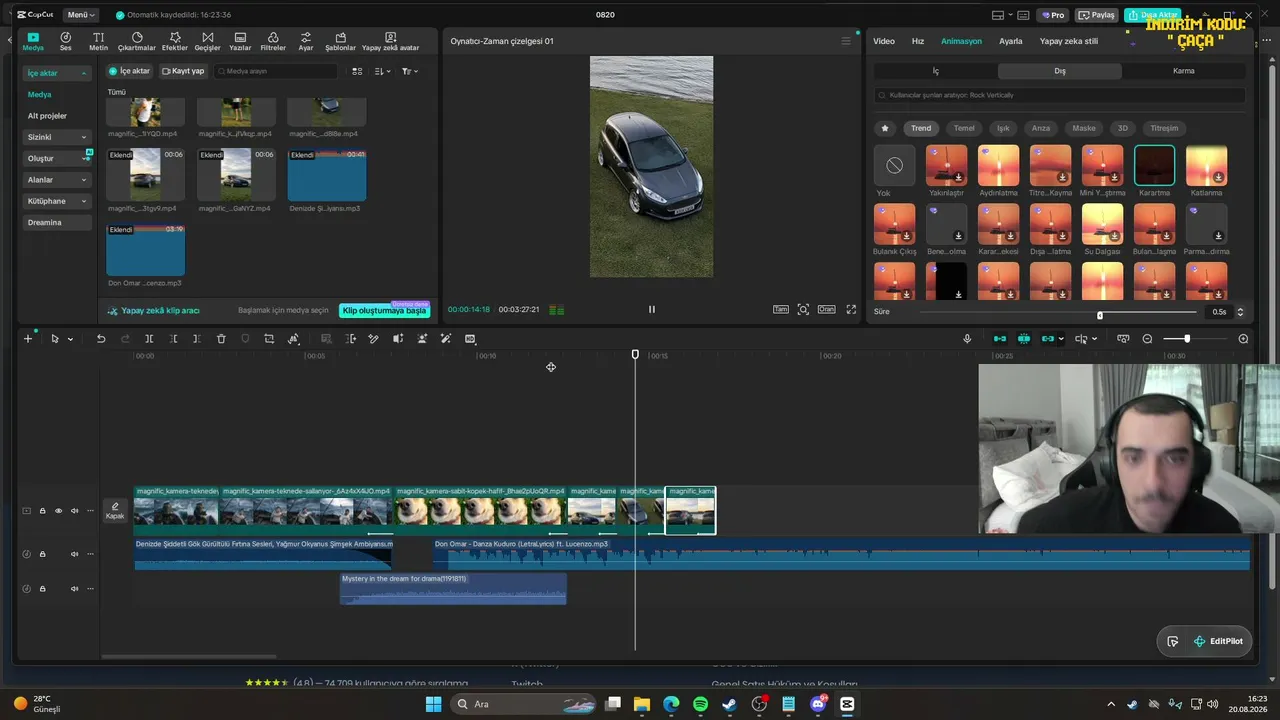The width and height of the screenshot is (1280, 720).
Task: Open the Şablonlar templates panel
Action: click(x=340, y=41)
